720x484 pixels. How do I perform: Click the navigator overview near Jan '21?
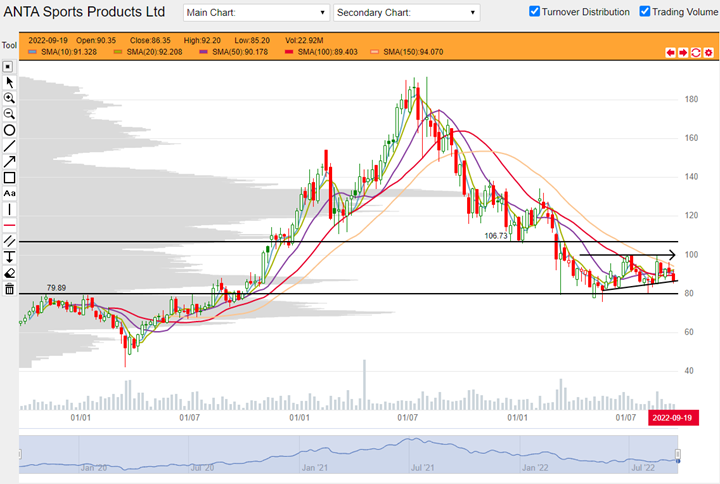(x=315, y=467)
